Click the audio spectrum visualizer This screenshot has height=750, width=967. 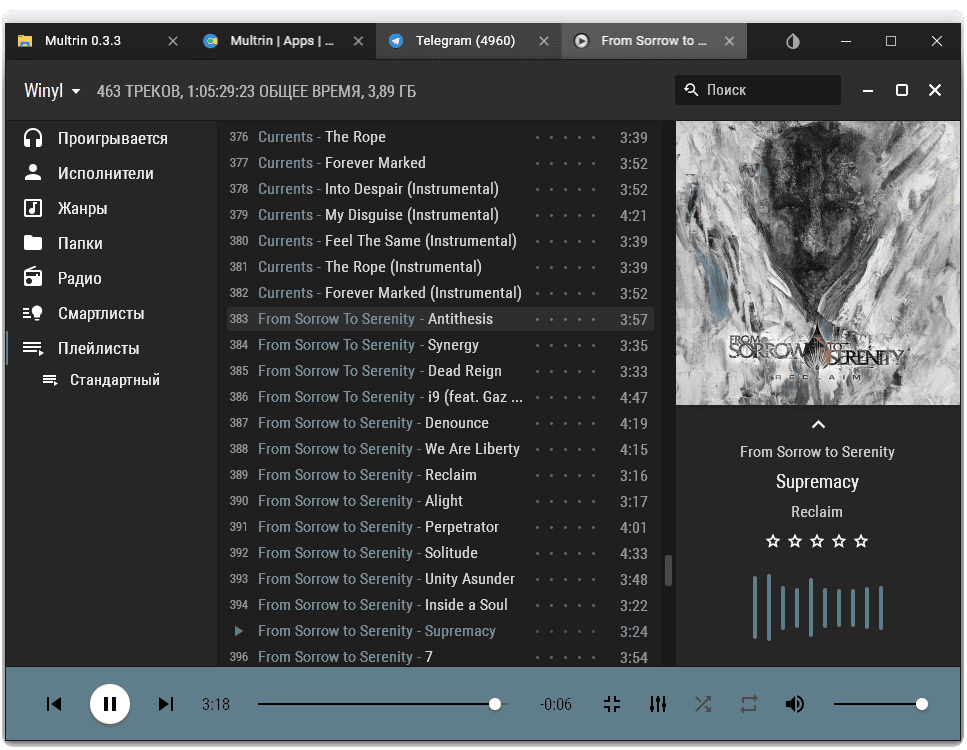tap(818, 607)
